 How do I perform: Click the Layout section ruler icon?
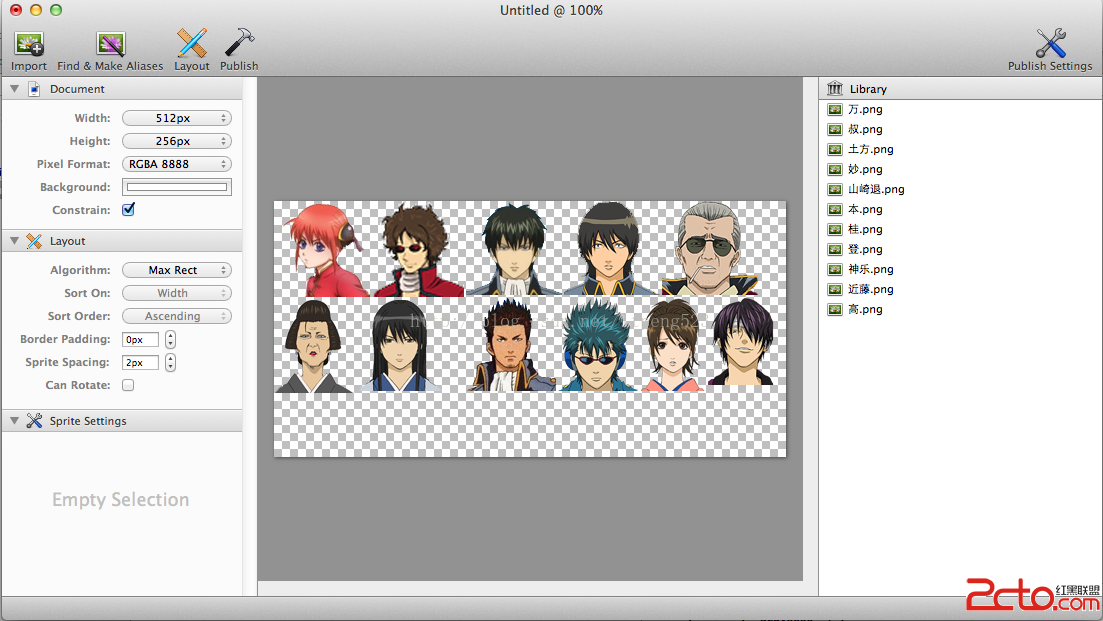34,241
